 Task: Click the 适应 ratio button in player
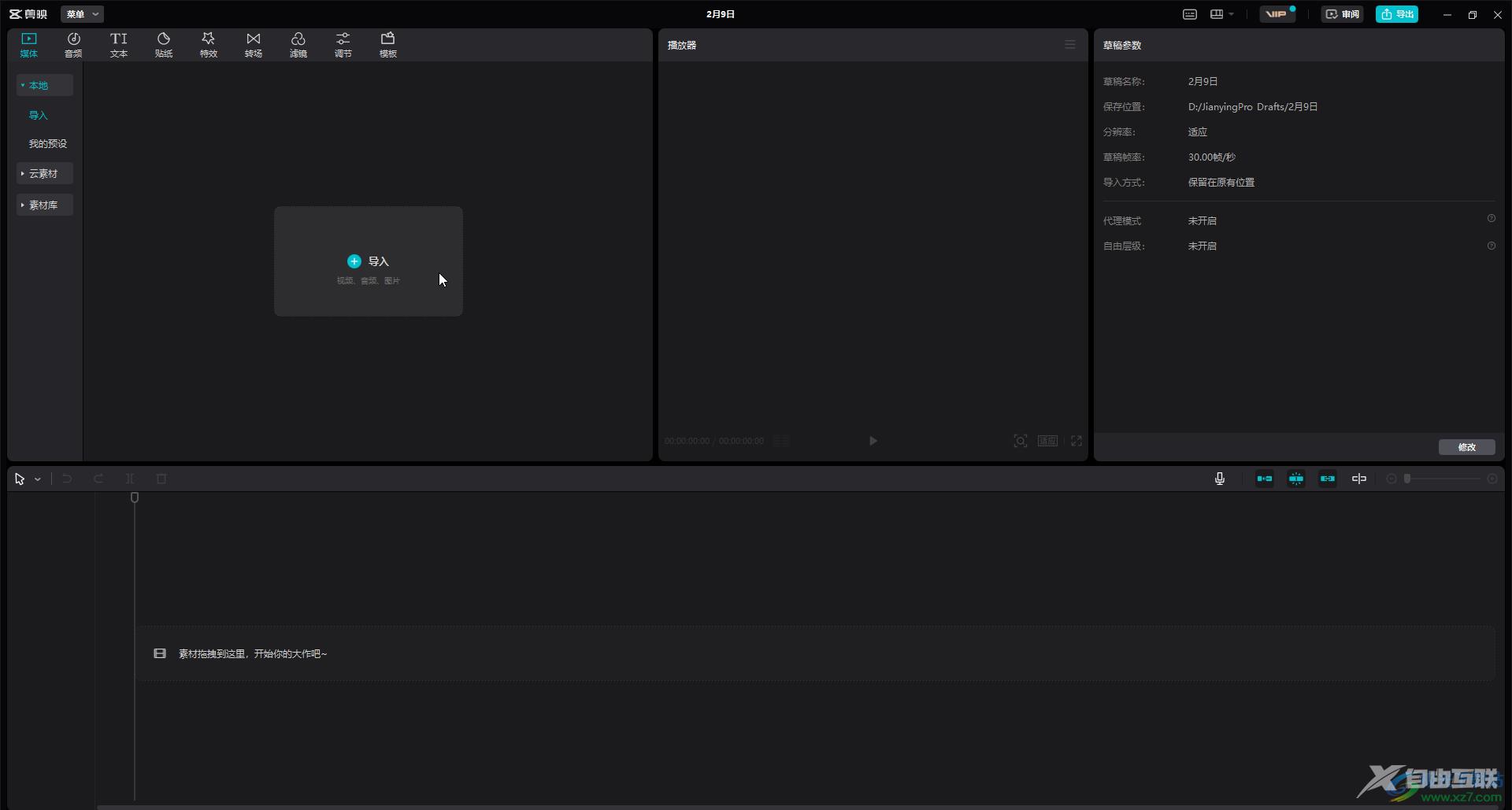pos(1047,441)
